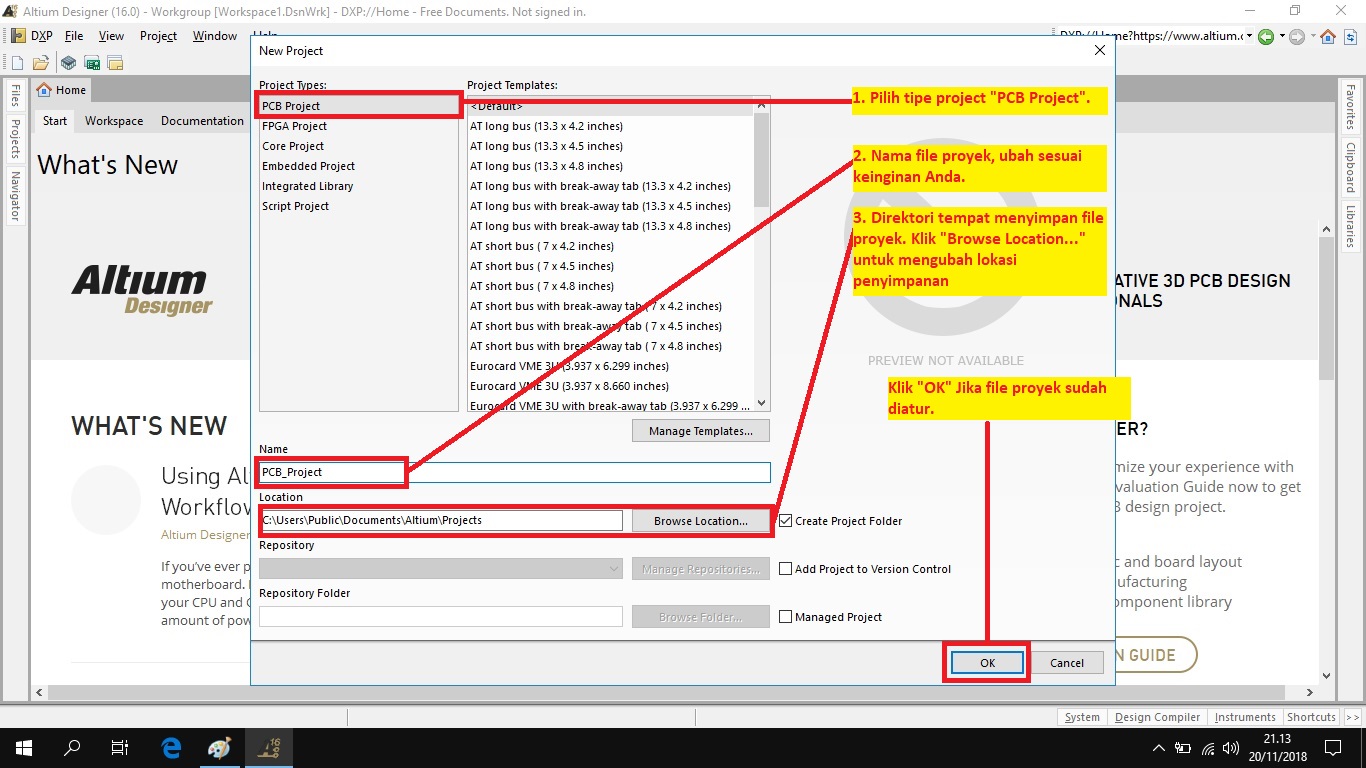Viewport: 1366px width, 768px height.
Task: Click the Home tab house icon
Action: [x=44, y=90]
